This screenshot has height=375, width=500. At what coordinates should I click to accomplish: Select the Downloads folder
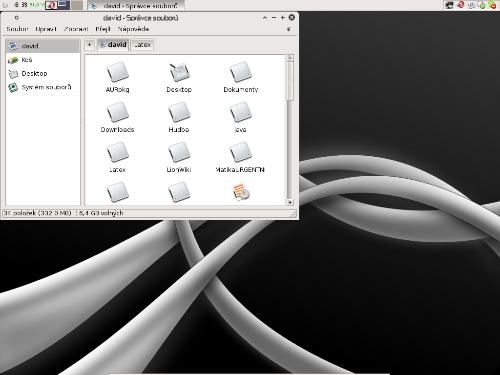(x=117, y=117)
